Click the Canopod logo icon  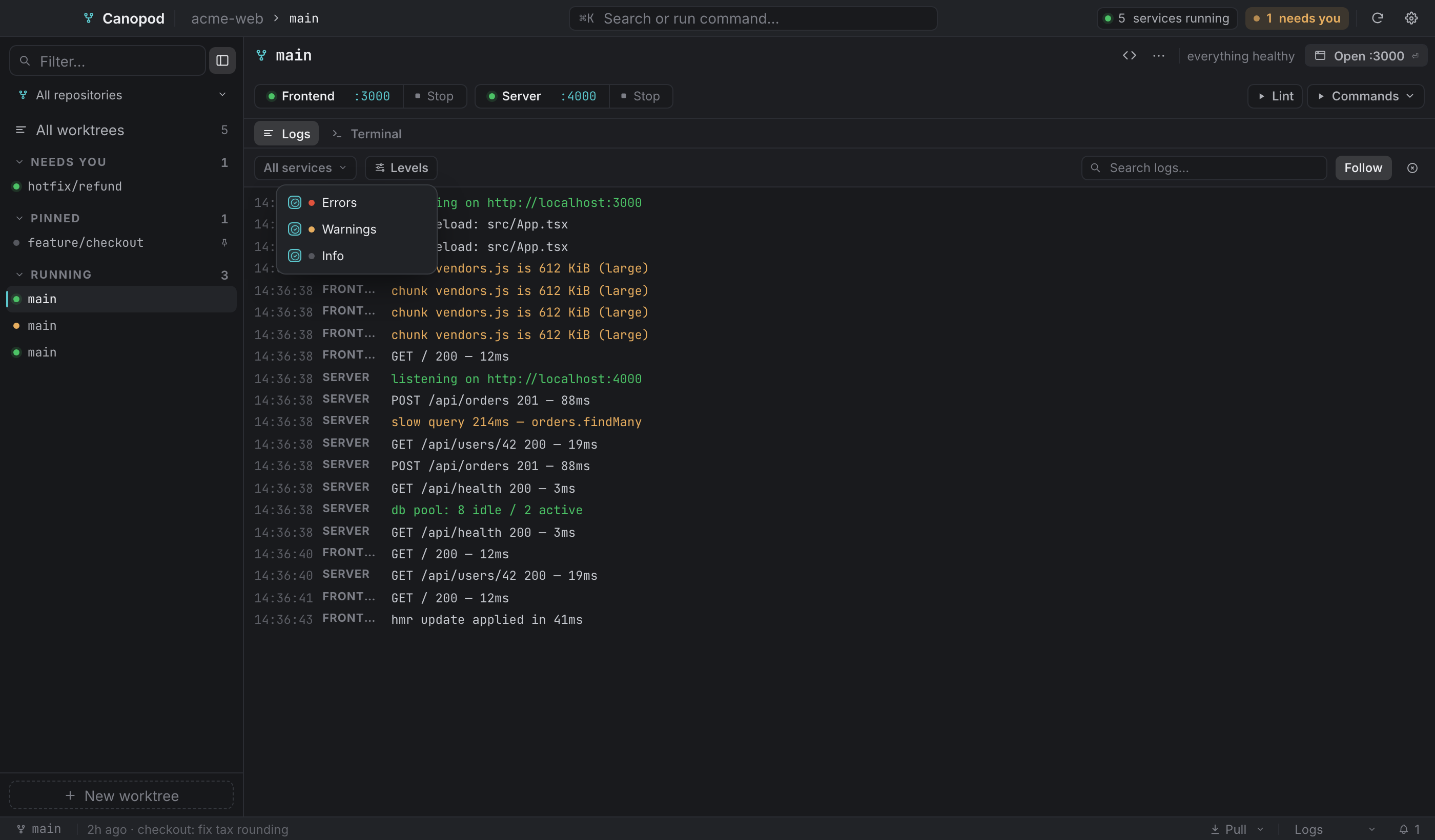pyautogui.click(x=89, y=18)
